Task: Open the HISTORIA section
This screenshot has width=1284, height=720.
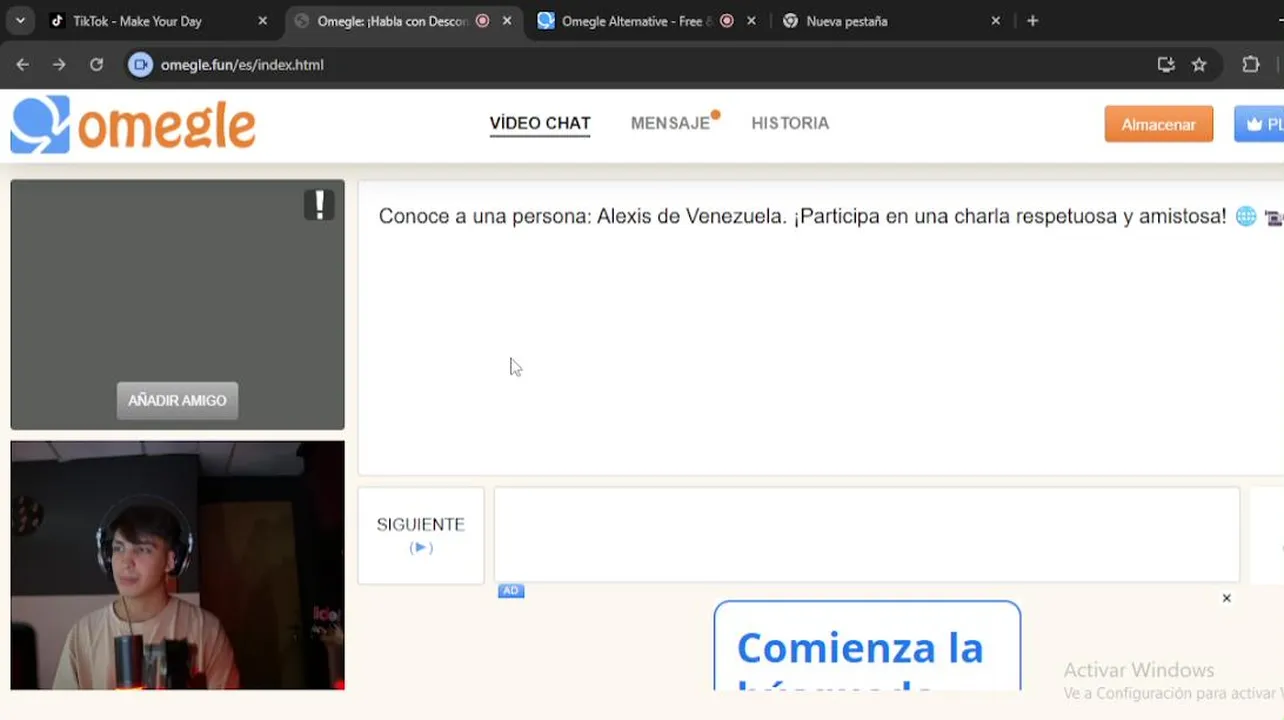Action: tap(790, 124)
